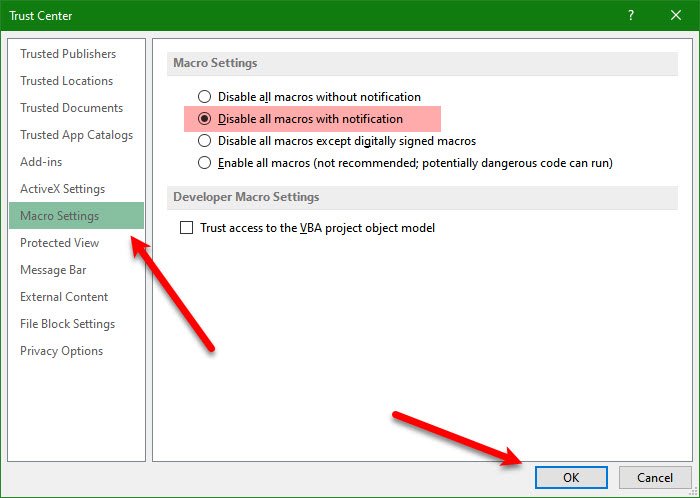The height and width of the screenshot is (498, 700).
Task: Open the help question mark icon
Action: [x=631, y=16]
